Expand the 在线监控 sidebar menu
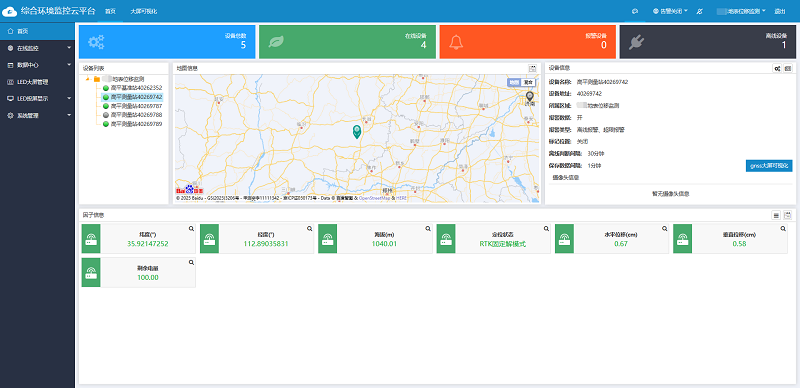 click(x=37, y=48)
